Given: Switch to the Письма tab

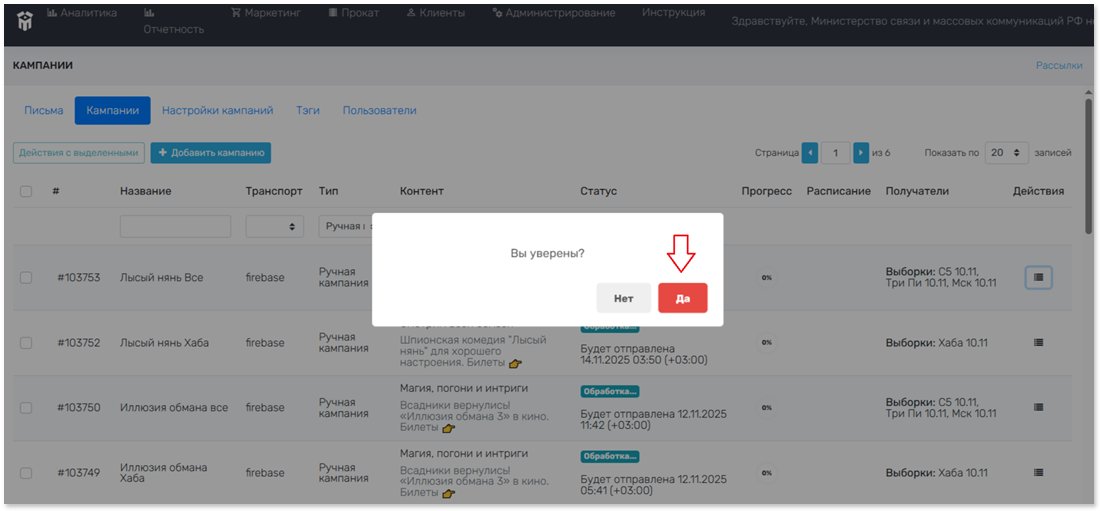Looking at the screenshot, I should [44, 110].
